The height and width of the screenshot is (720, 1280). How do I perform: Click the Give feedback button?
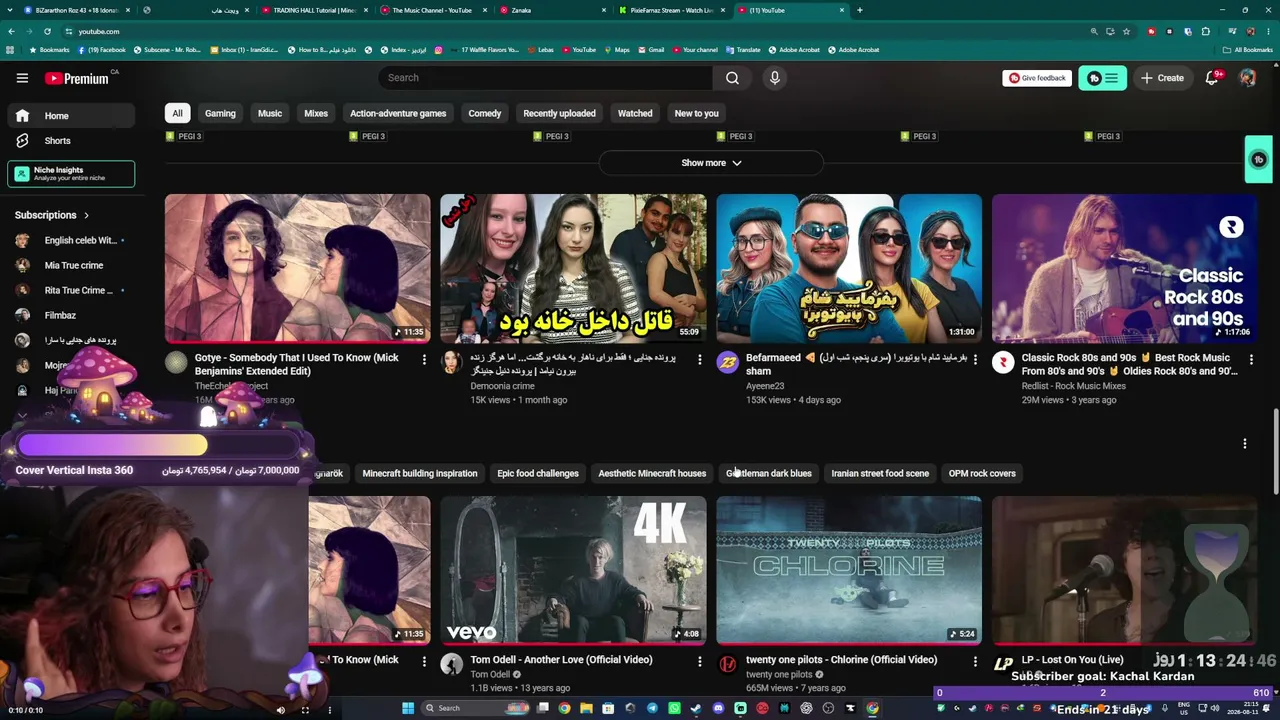[1036, 78]
